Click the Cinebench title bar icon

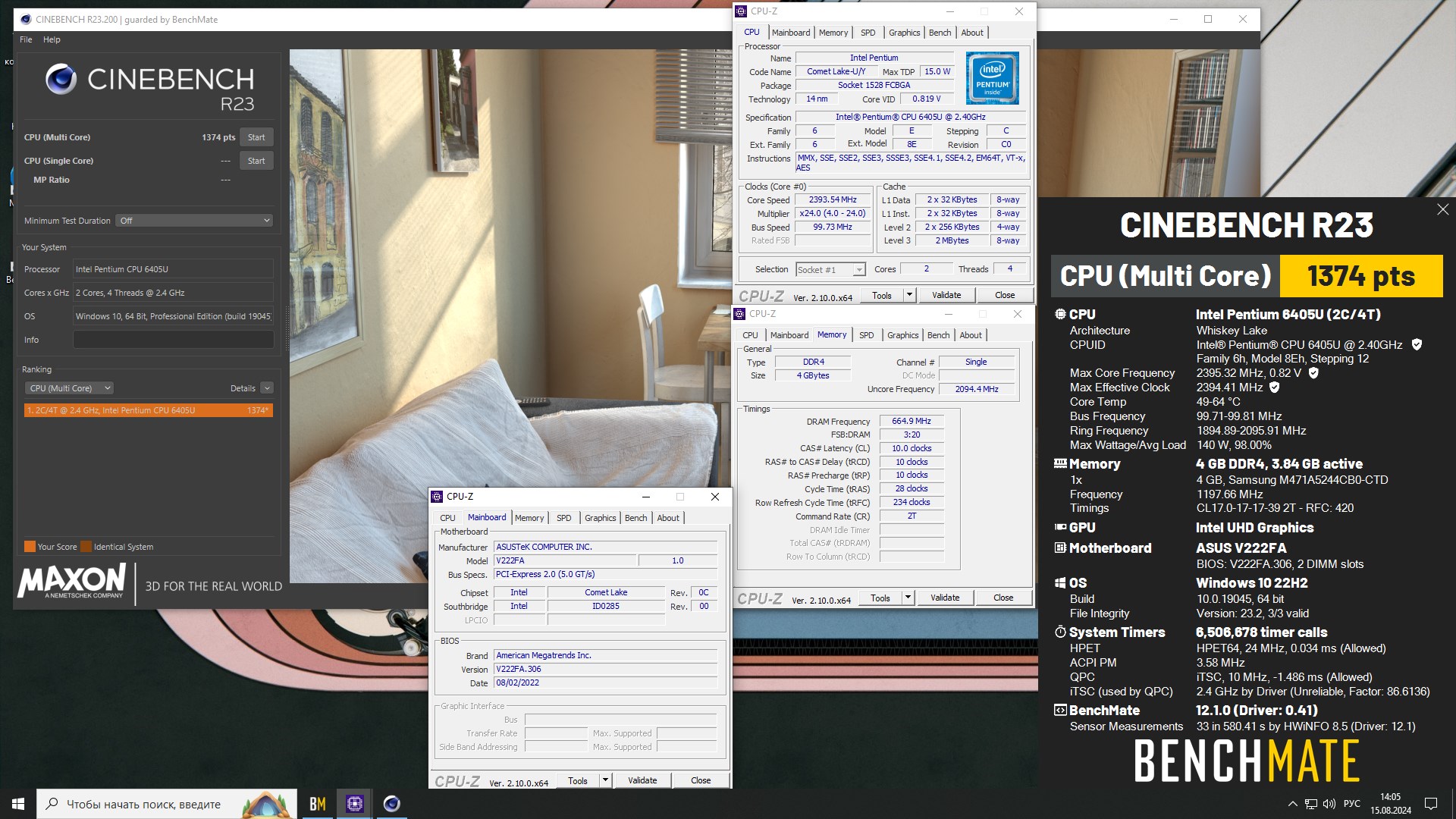[x=25, y=19]
